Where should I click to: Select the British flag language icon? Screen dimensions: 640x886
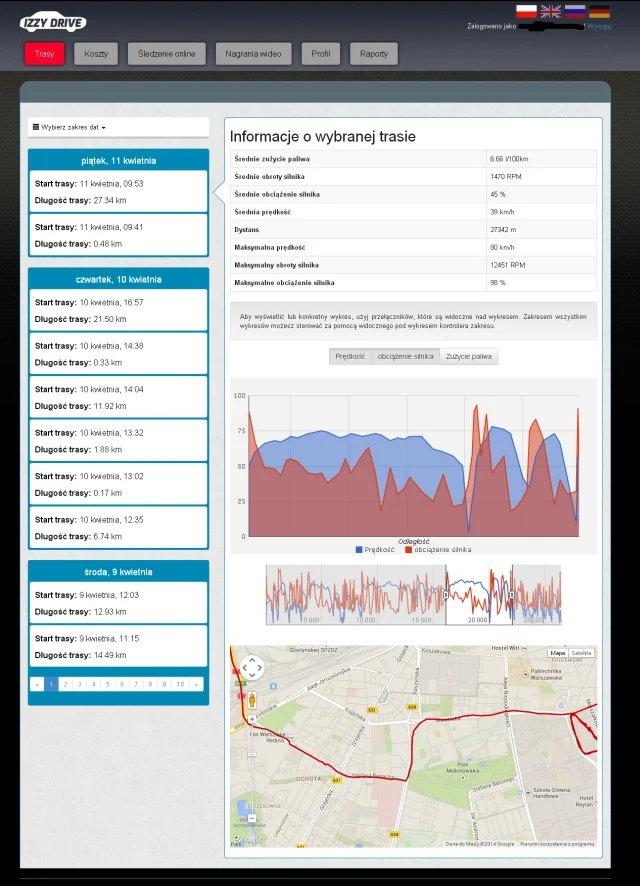[551, 11]
